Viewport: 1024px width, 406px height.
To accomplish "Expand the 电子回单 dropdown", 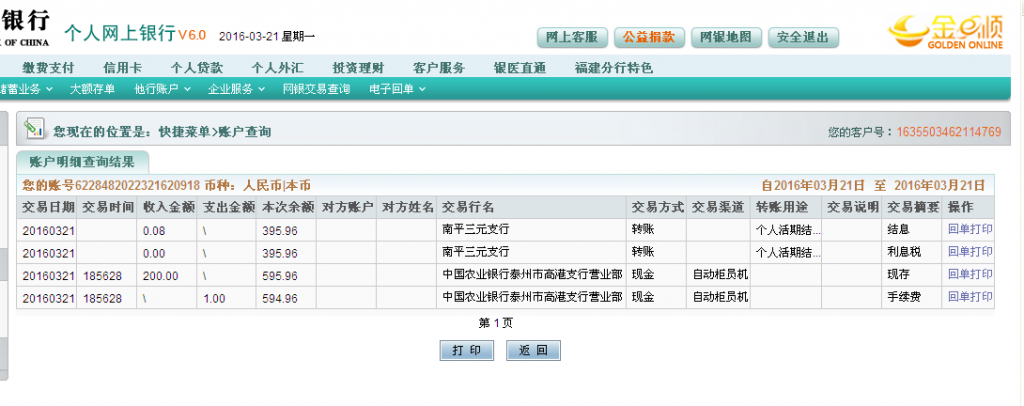I will pos(397,89).
